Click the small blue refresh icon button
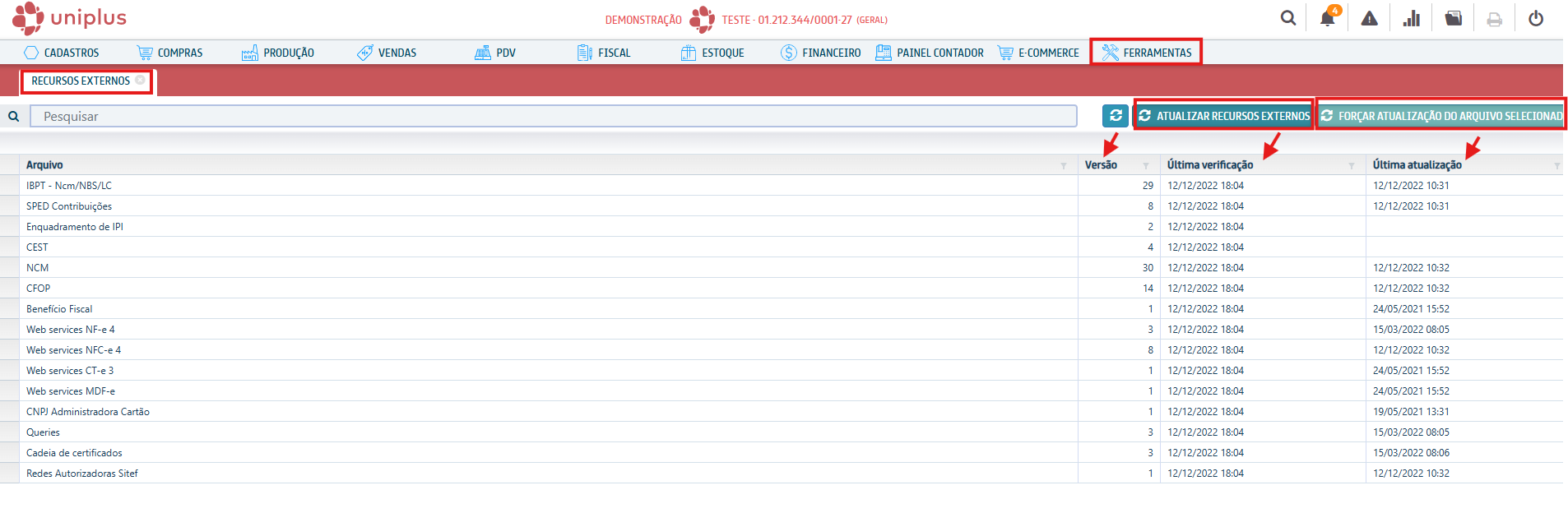1568x513 pixels. point(1116,116)
